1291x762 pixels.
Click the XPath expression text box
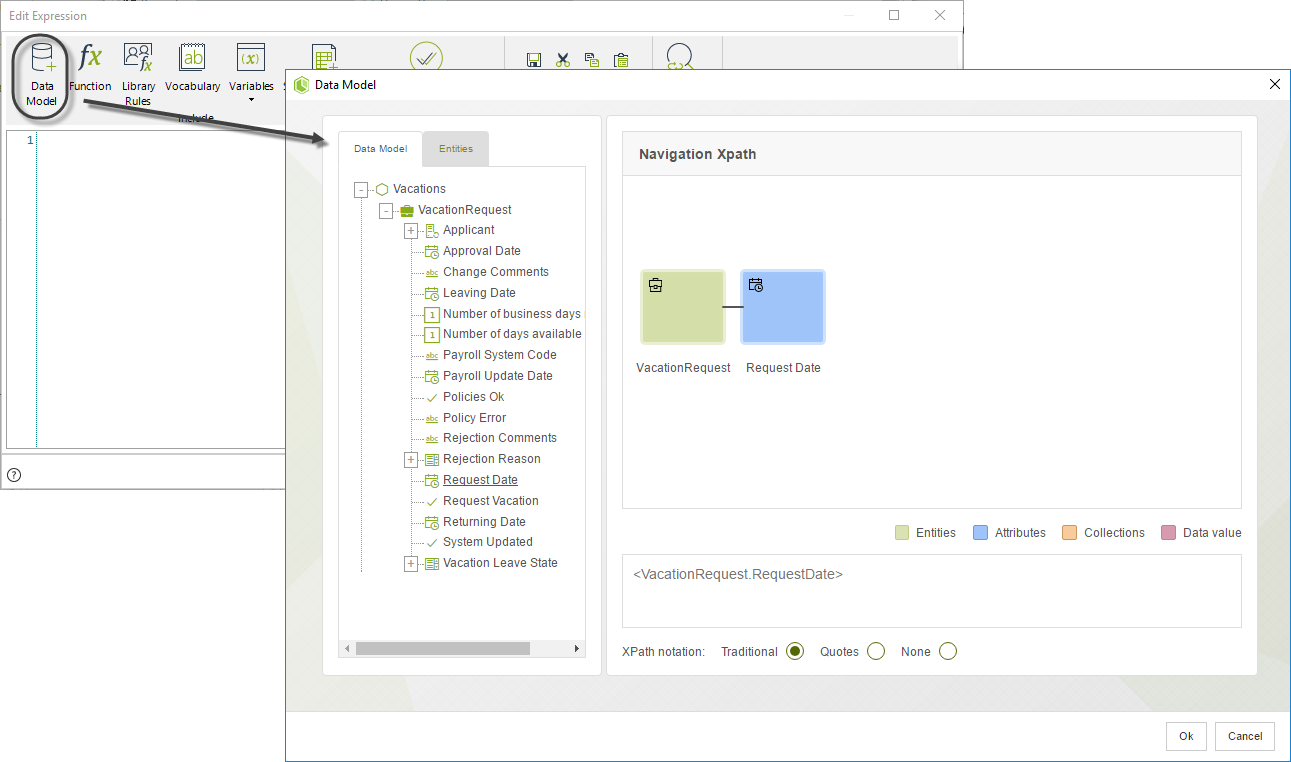(x=932, y=591)
